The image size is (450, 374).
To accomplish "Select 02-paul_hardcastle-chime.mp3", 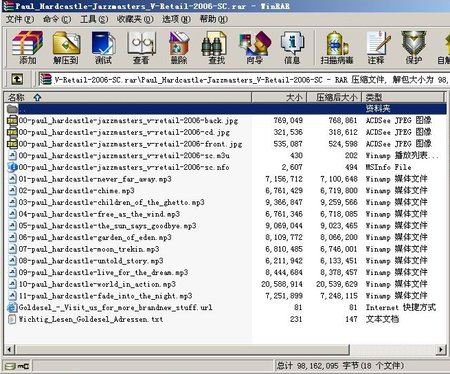I will coord(76,191).
